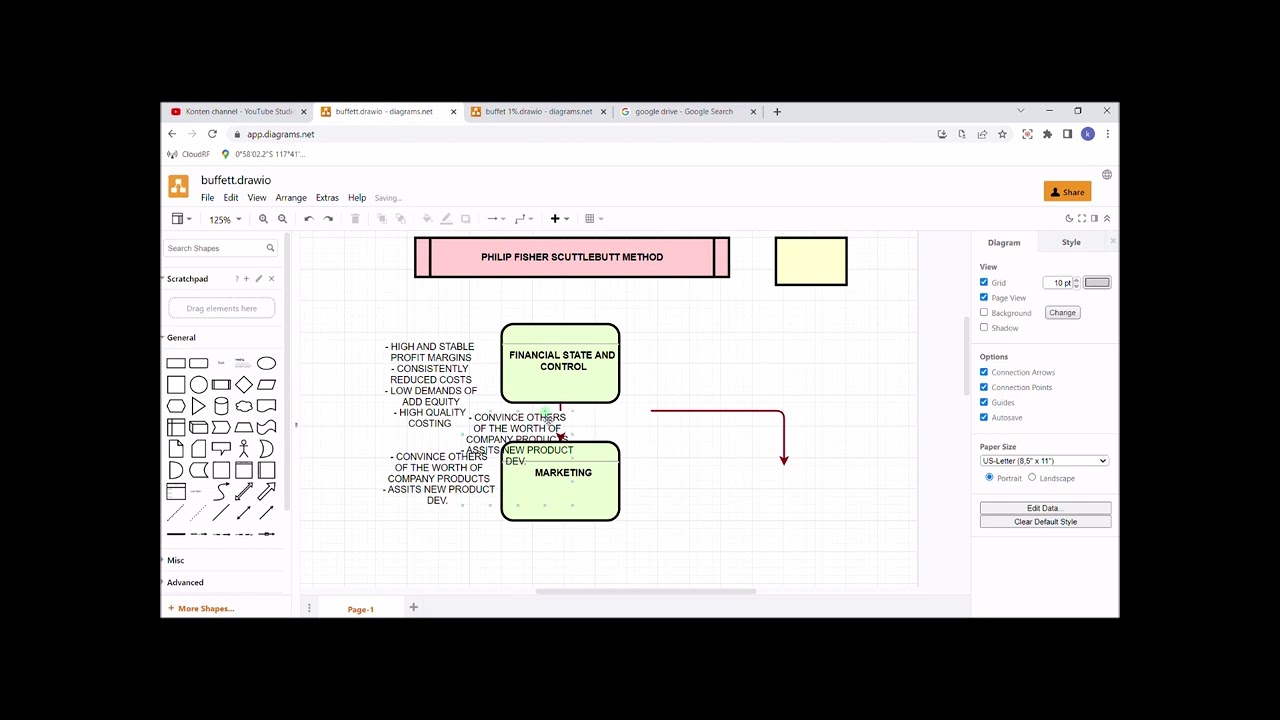This screenshot has width=1280, height=720.
Task: Reload the browser page
Action: tap(212, 134)
